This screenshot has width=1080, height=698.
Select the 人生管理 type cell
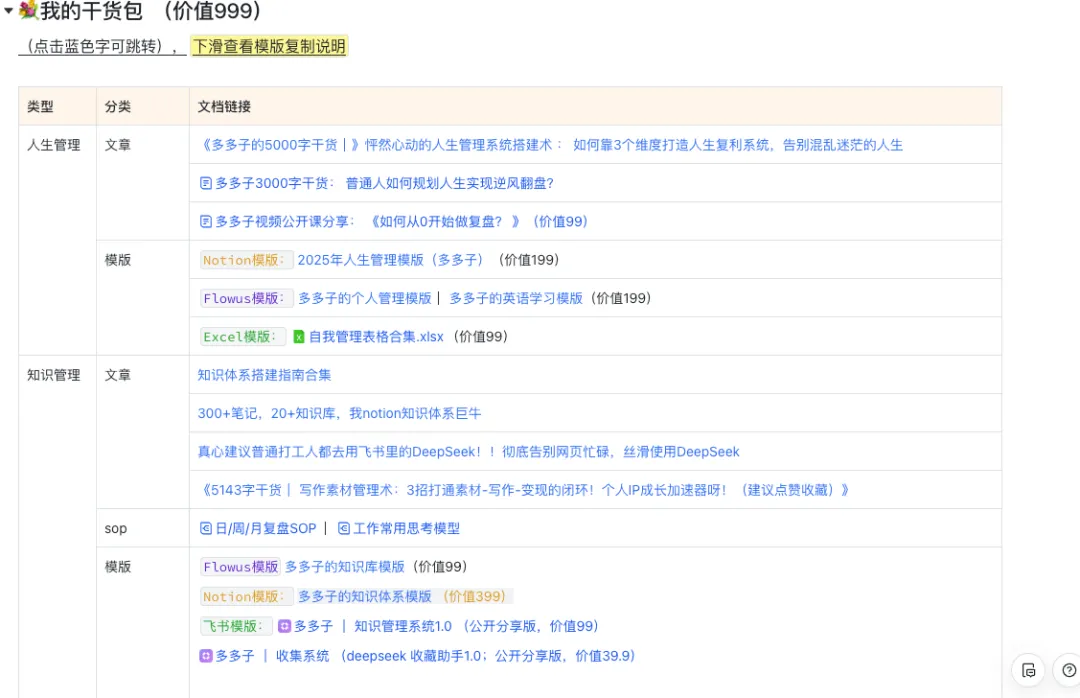coord(57,240)
